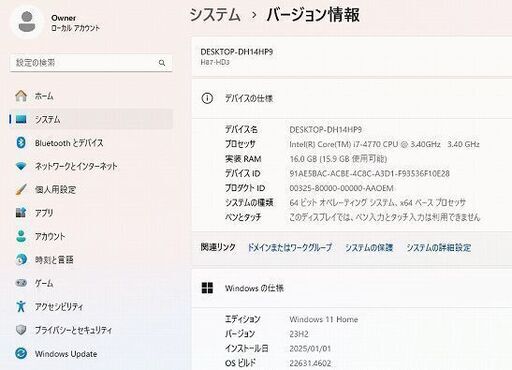Open 時刻と言語 globe icon

(21, 259)
